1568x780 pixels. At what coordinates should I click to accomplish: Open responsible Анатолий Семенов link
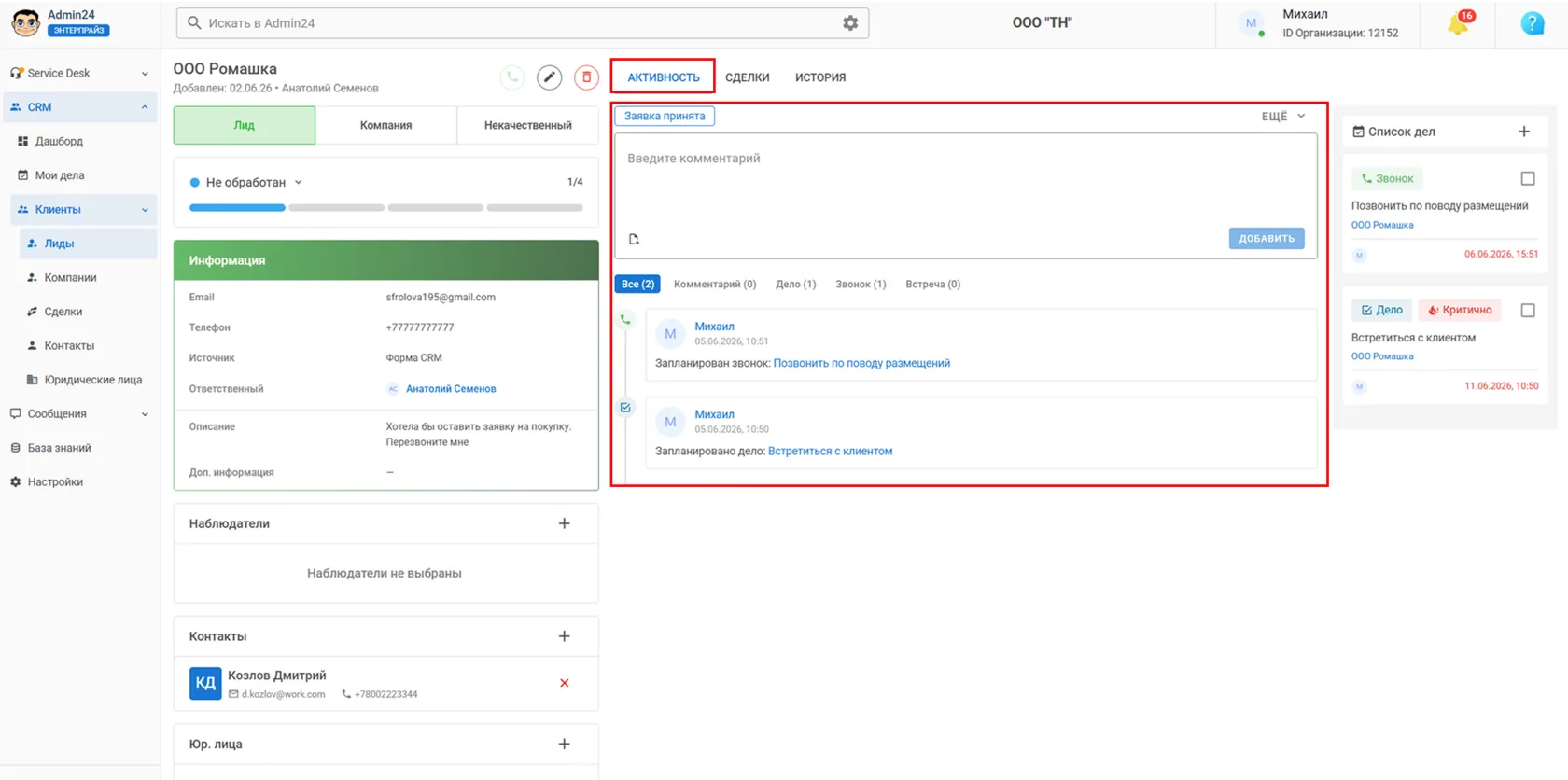(x=451, y=389)
